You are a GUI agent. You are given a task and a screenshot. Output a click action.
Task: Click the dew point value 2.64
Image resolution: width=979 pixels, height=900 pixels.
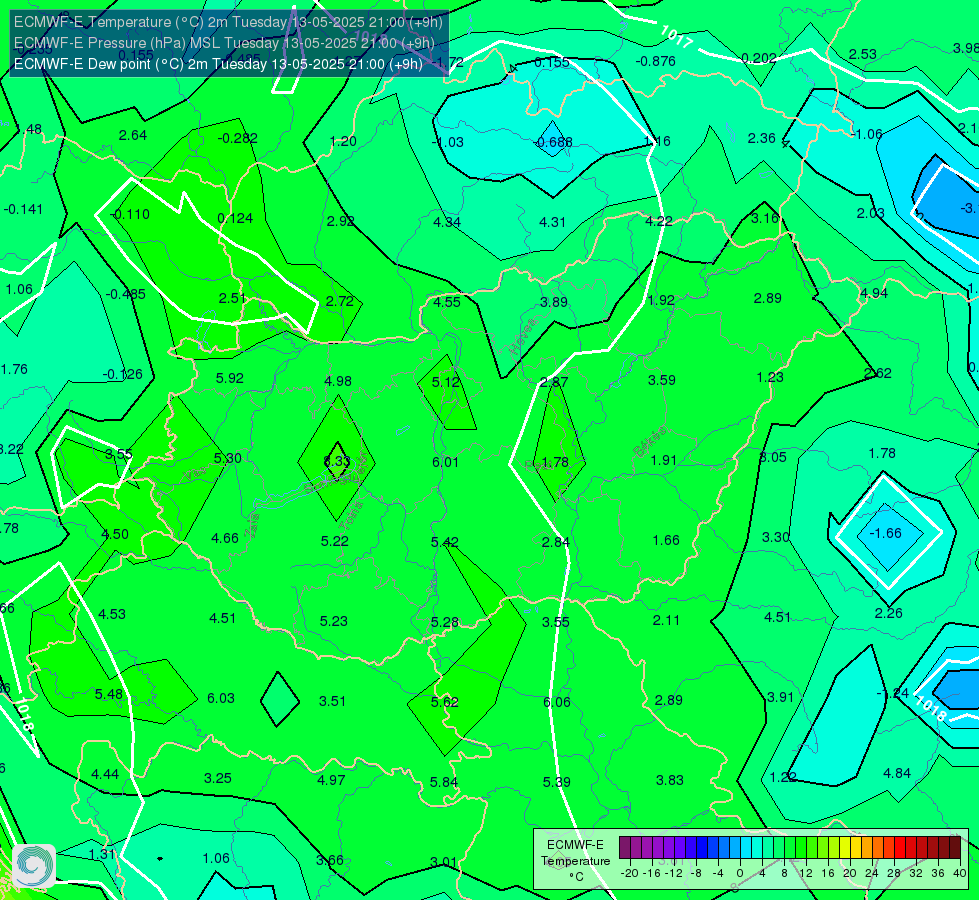pos(133,135)
